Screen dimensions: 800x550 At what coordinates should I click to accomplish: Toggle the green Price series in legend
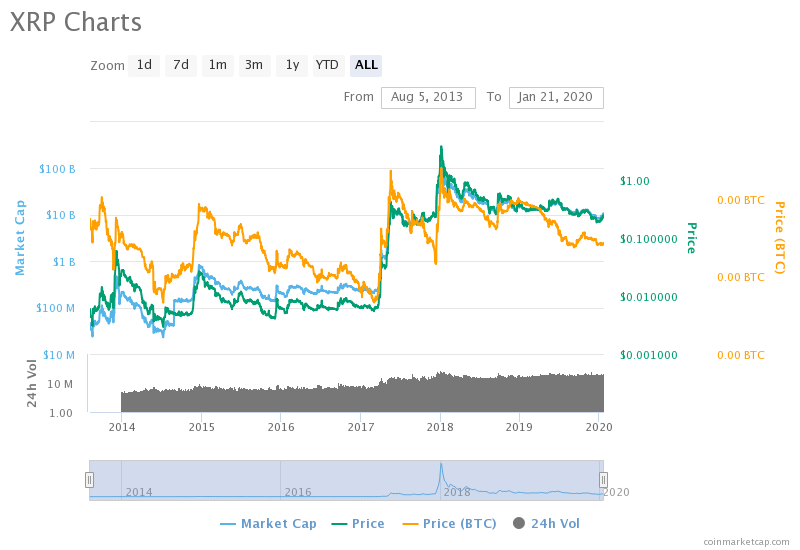click(x=358, y=523)
